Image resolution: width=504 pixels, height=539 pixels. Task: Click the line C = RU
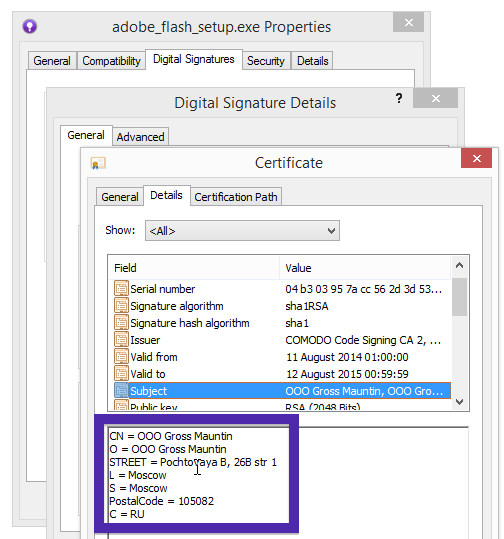point(127,514)
